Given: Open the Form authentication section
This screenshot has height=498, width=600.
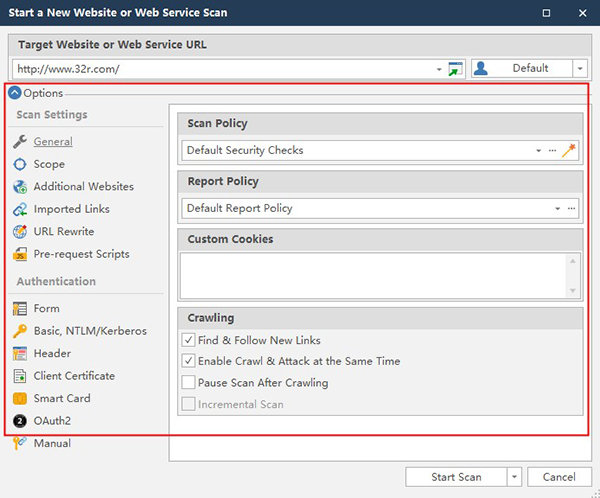Looking at the screenshot, I should click(x=46, y=309).
